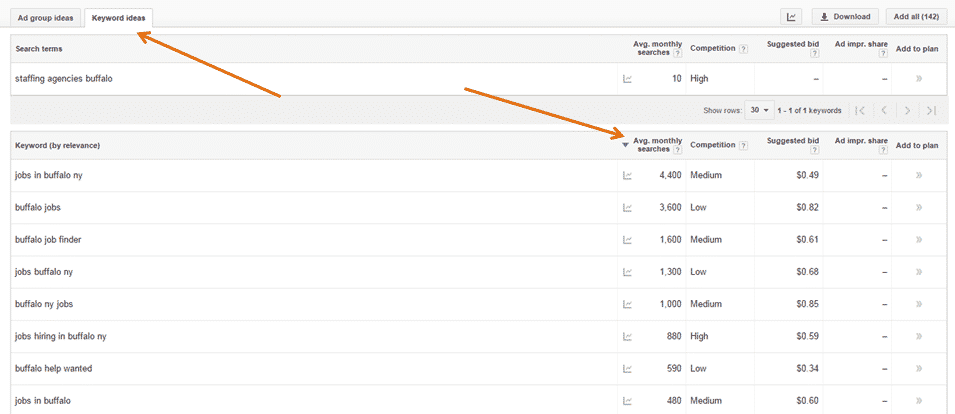
Task: Add jobs in buffalo keyword to plan
Action: pos(918,401)
